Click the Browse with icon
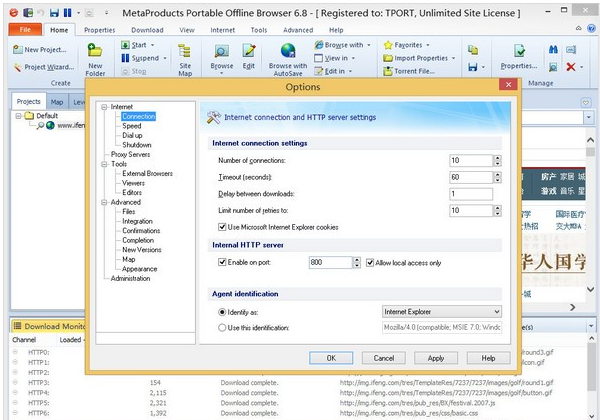The image size is (600, 420). click(319, 45)
